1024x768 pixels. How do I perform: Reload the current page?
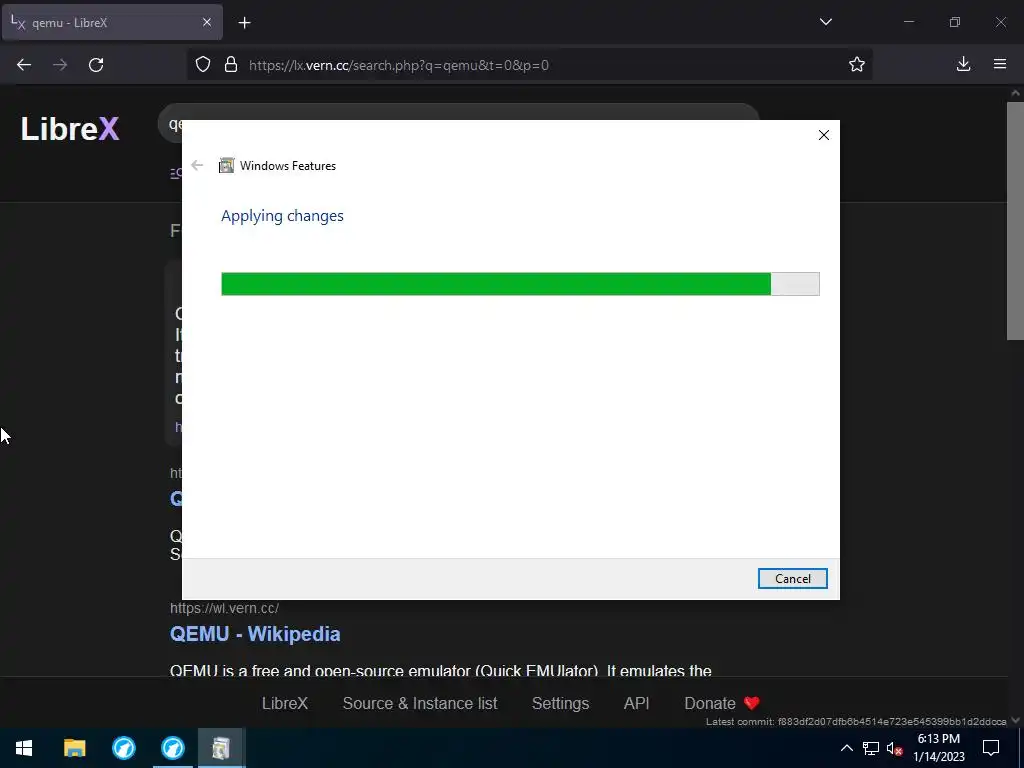pyautogui.click(x=96, y=65)
